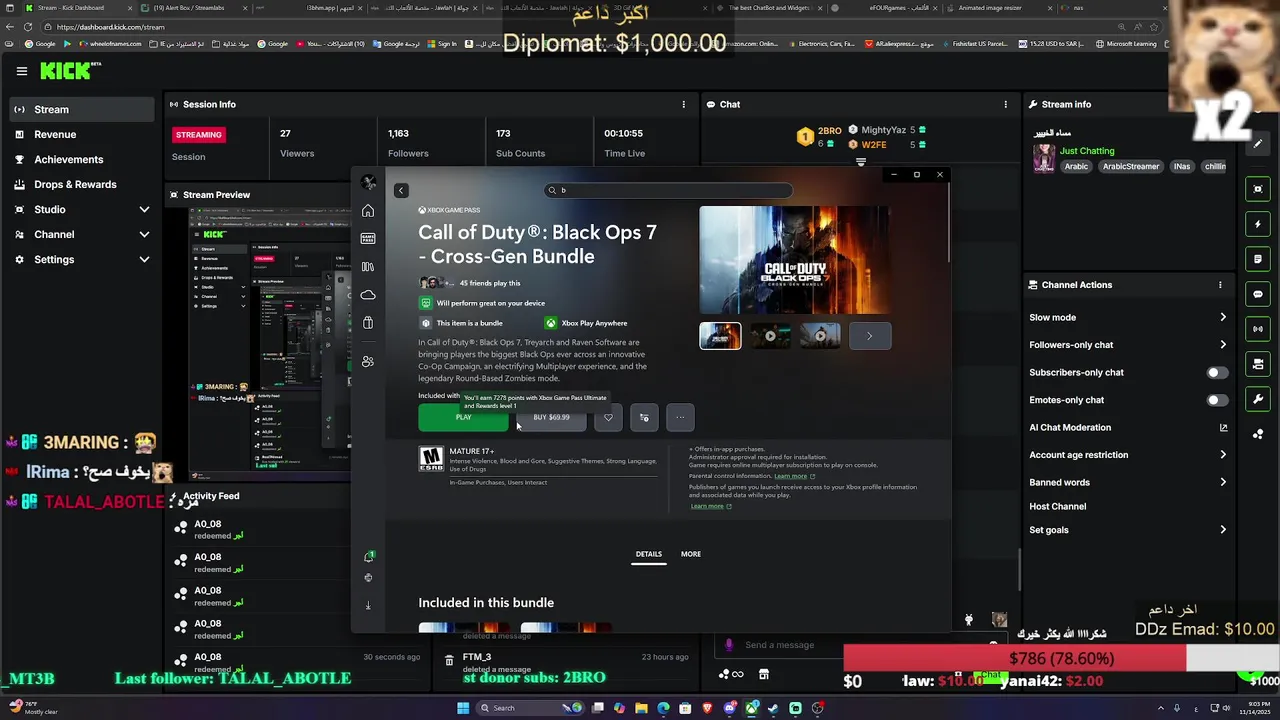Viewport: 1280px width, 720px height.
Task: Click BUY $69.99 button
Action: tap(552, 418)
